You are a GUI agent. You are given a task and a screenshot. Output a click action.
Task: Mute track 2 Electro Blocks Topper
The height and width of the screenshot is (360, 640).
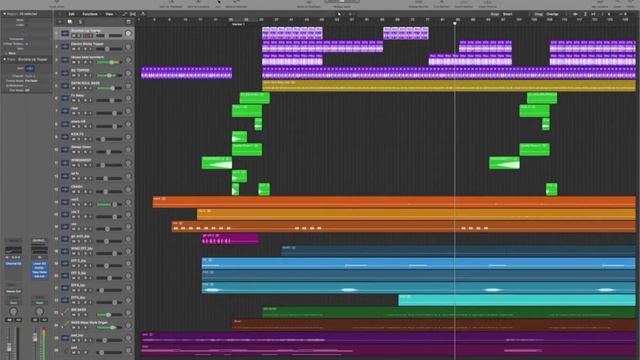tap(74, 49)
